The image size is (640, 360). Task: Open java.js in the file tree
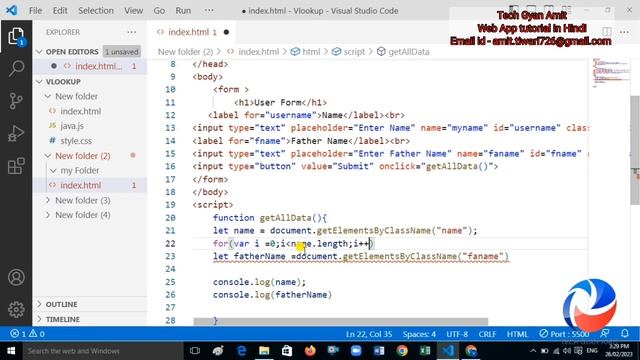pyautogui.click(x=90, y=126)
